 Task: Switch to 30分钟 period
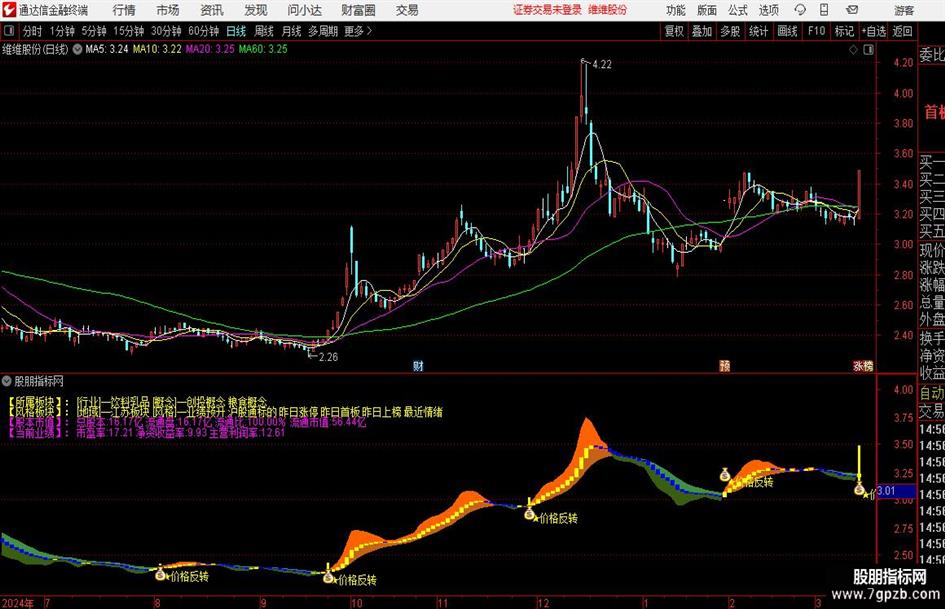tap(166, 31)
